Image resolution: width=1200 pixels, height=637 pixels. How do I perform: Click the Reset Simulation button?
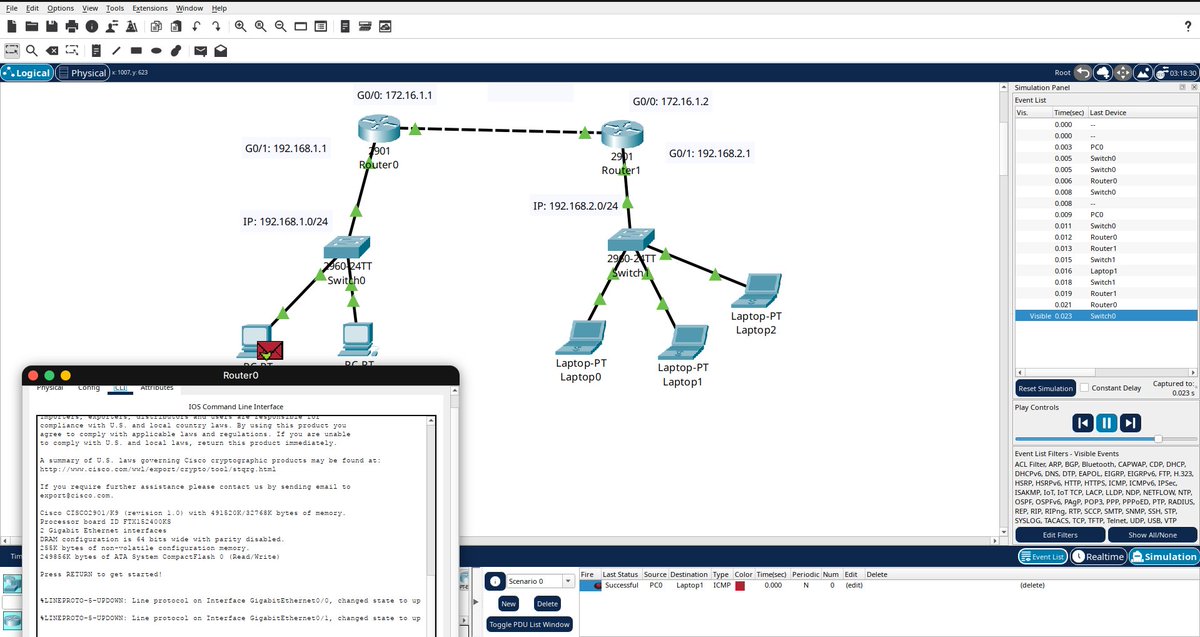(x=1046, y=388)
